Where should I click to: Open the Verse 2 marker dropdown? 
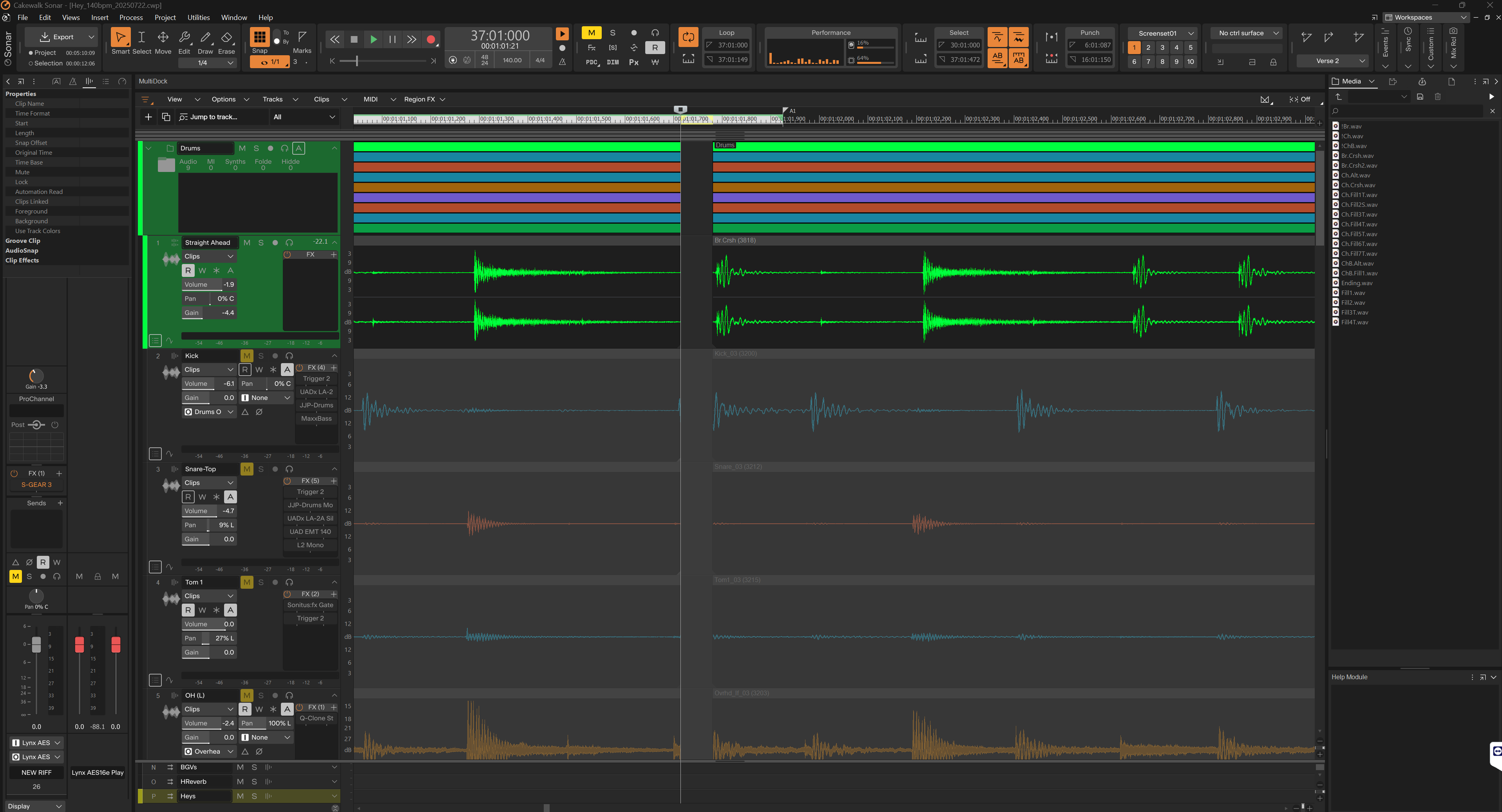[1362, 61]
